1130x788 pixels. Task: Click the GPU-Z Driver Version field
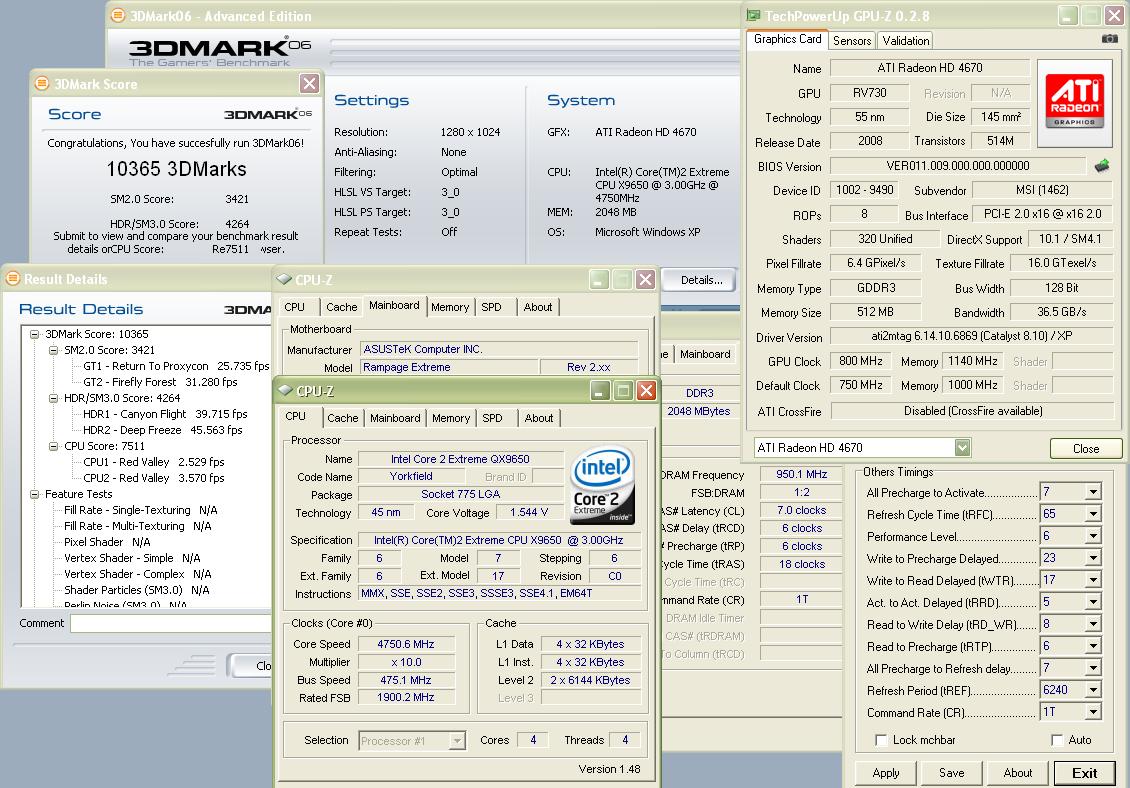click(x=971, y=336)
